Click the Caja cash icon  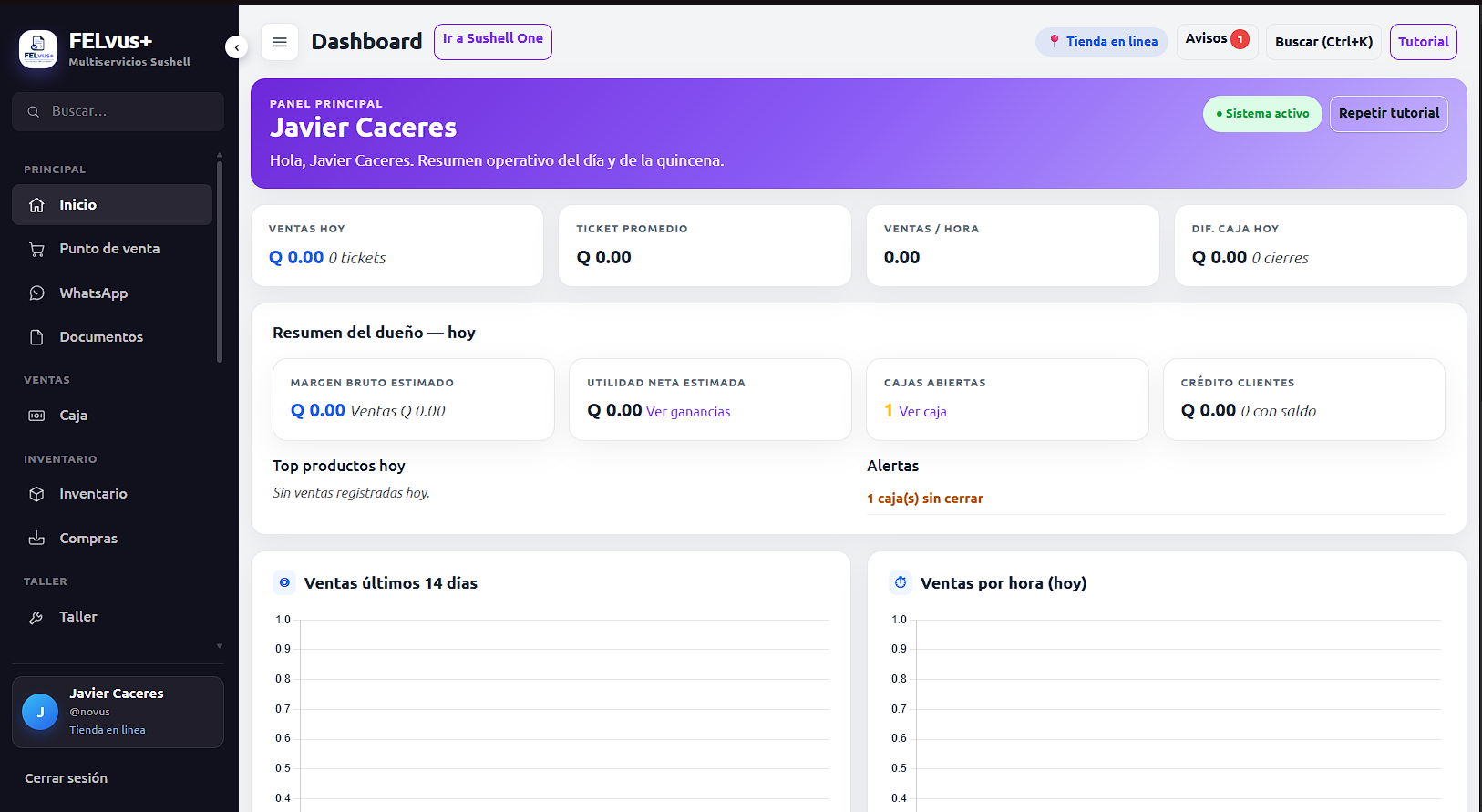click(x=36, y=416)
